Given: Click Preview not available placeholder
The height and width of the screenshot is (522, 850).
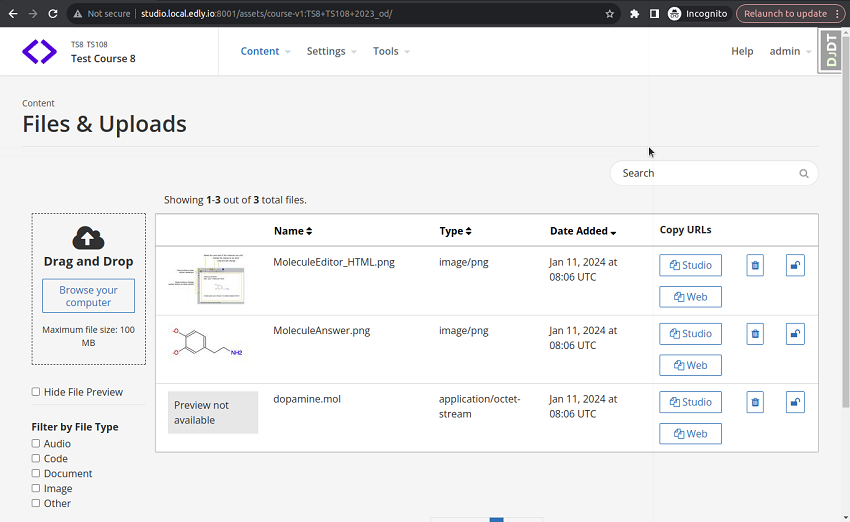Looking at the screenshot, I should point(212,413).
